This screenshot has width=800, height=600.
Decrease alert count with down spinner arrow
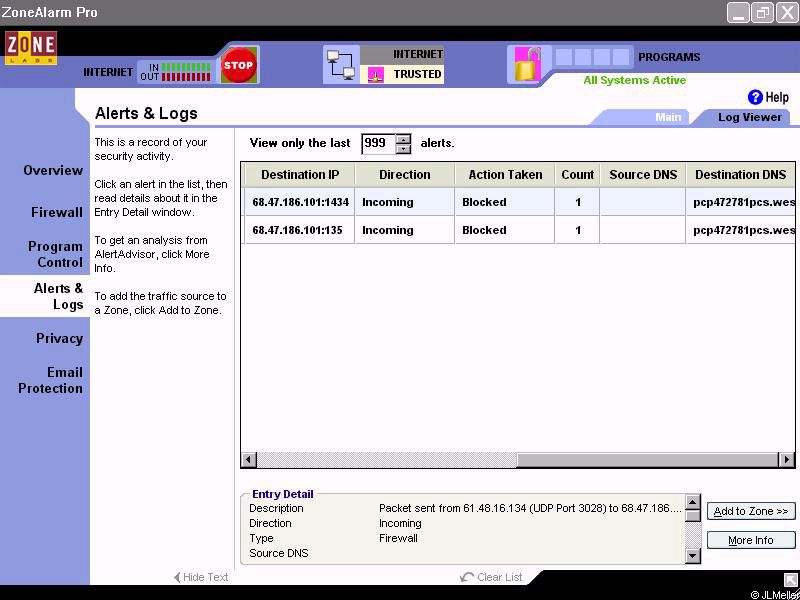(x=403, y=148)
